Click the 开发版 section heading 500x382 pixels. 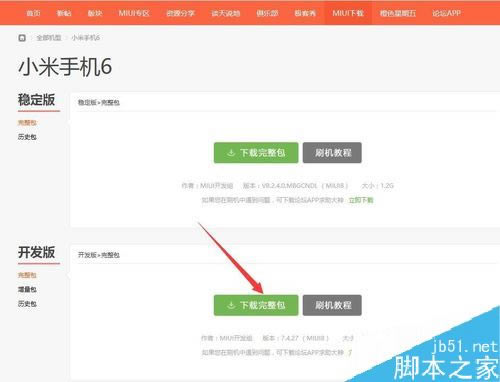(x=37, y=252)
